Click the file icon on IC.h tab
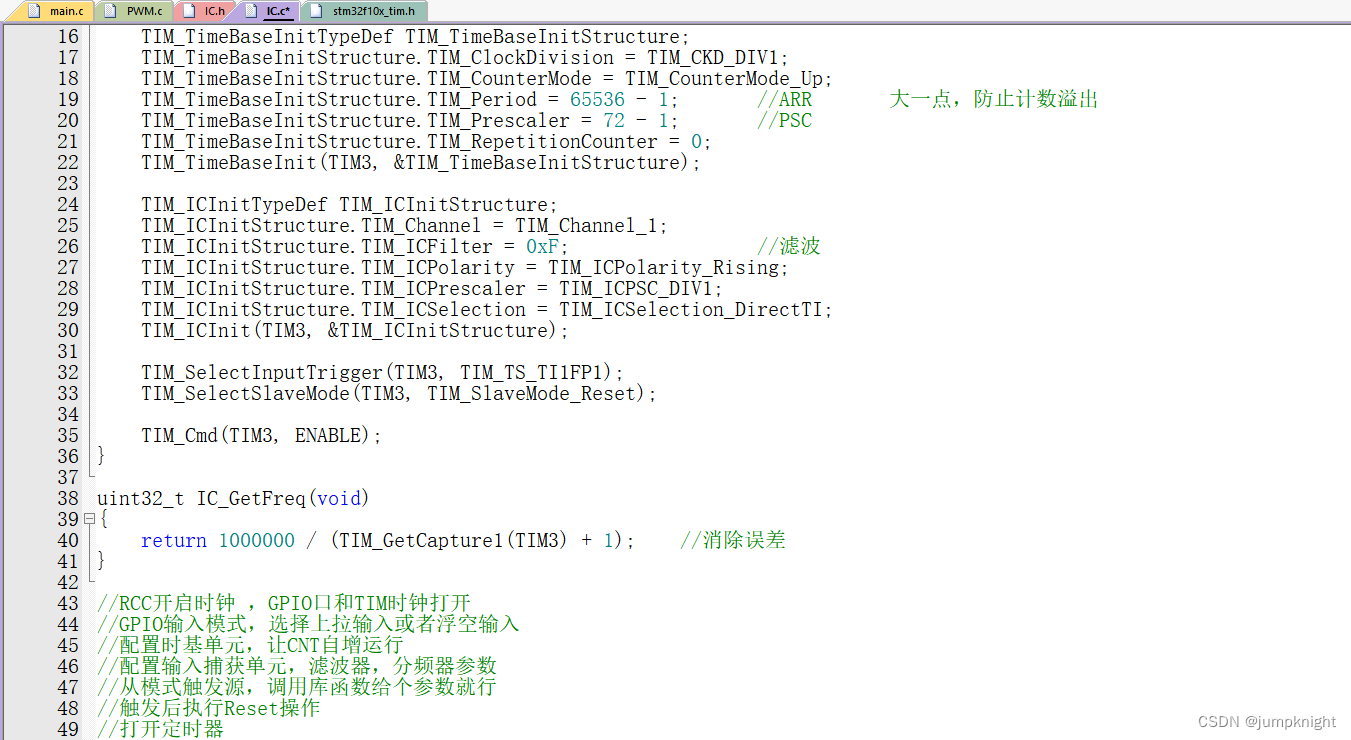 pyautogui.click(x=188, y=12)
